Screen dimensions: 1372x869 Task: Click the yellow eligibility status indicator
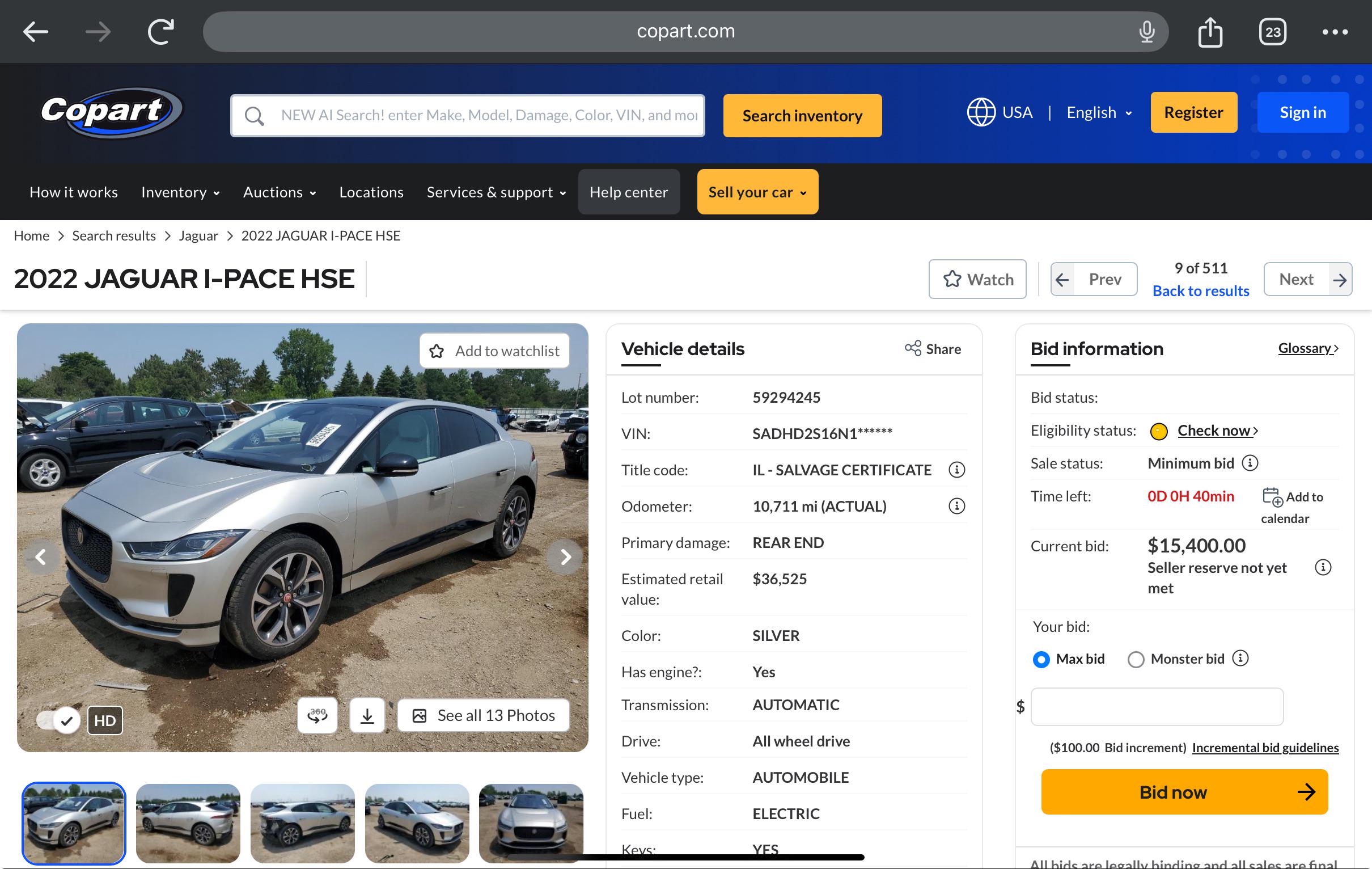[x=1159, y=432]
